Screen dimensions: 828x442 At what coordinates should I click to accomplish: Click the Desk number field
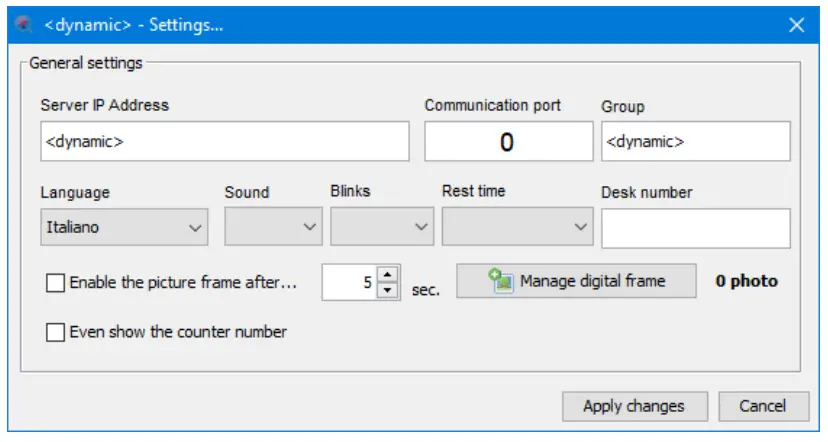coord(695,228)
